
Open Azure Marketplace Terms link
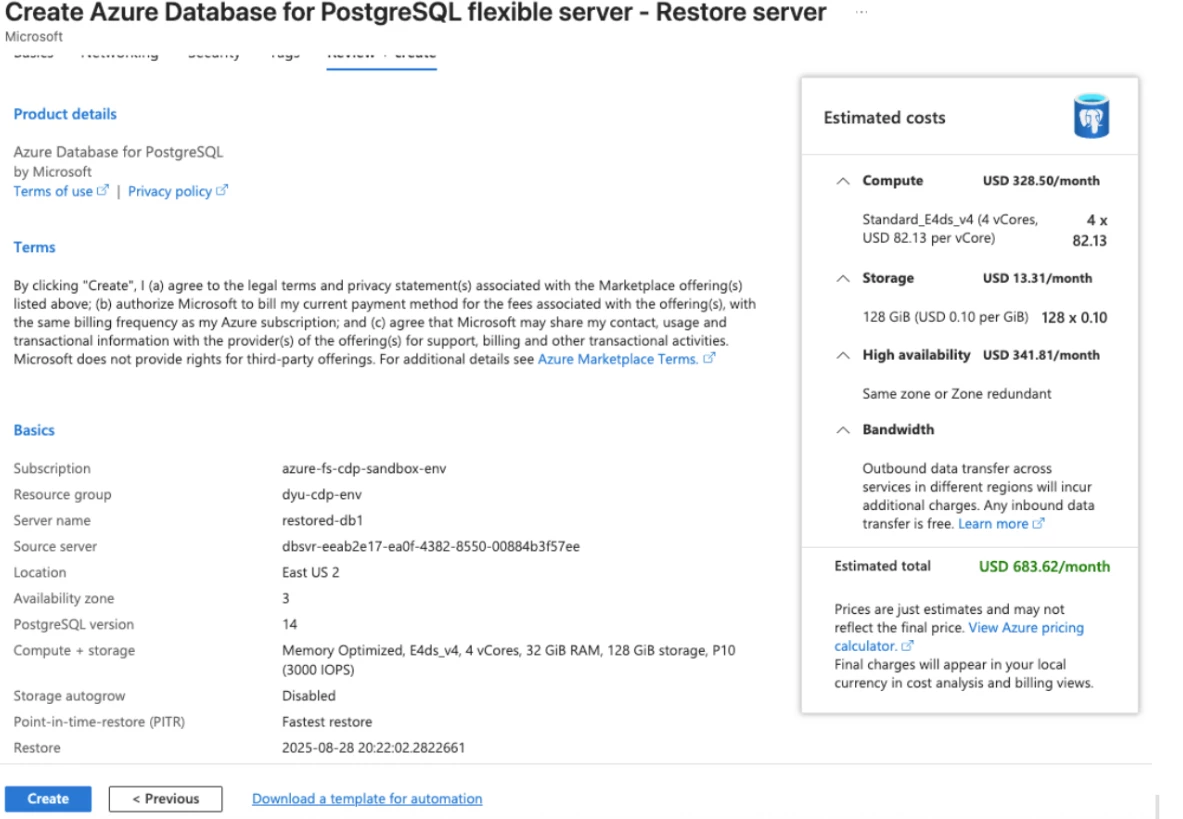(x=618, y=359)
